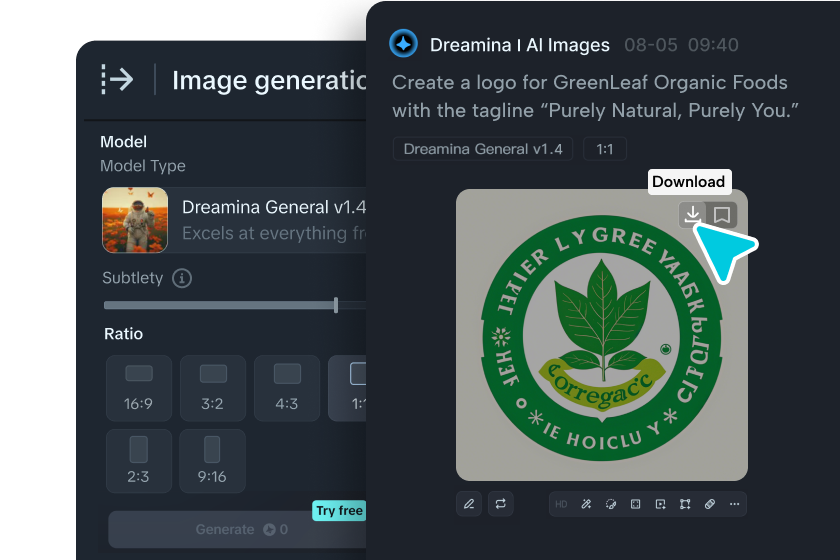Click the pencil edit prompt icon
Image resolution: width=840 pixels, height=560 pixels.
[469, 504]
